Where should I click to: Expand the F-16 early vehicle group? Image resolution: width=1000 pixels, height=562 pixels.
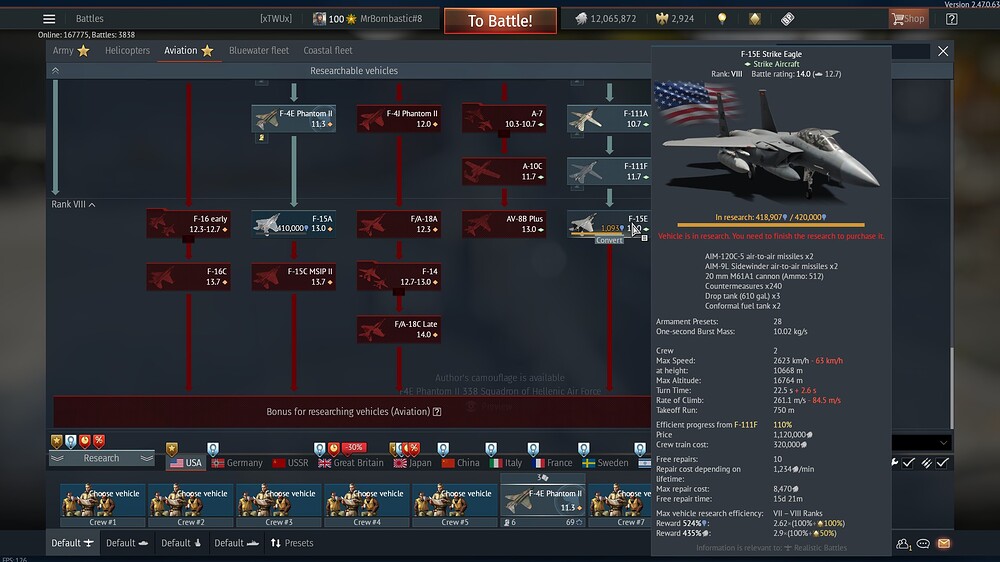coord(188,224)
